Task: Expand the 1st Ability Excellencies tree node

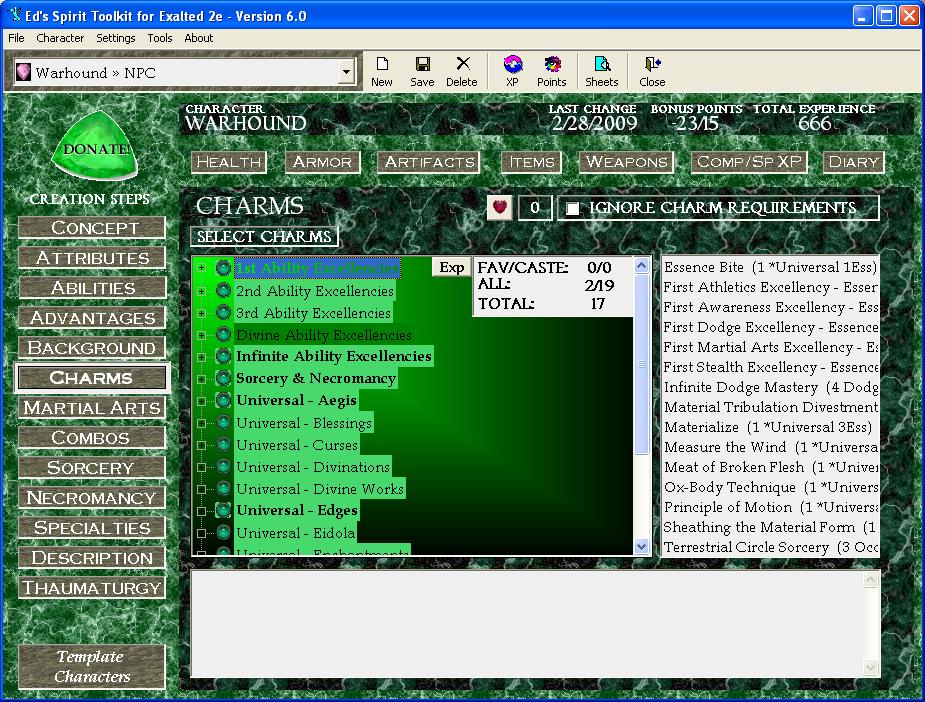Action: [x=202, y=268]
